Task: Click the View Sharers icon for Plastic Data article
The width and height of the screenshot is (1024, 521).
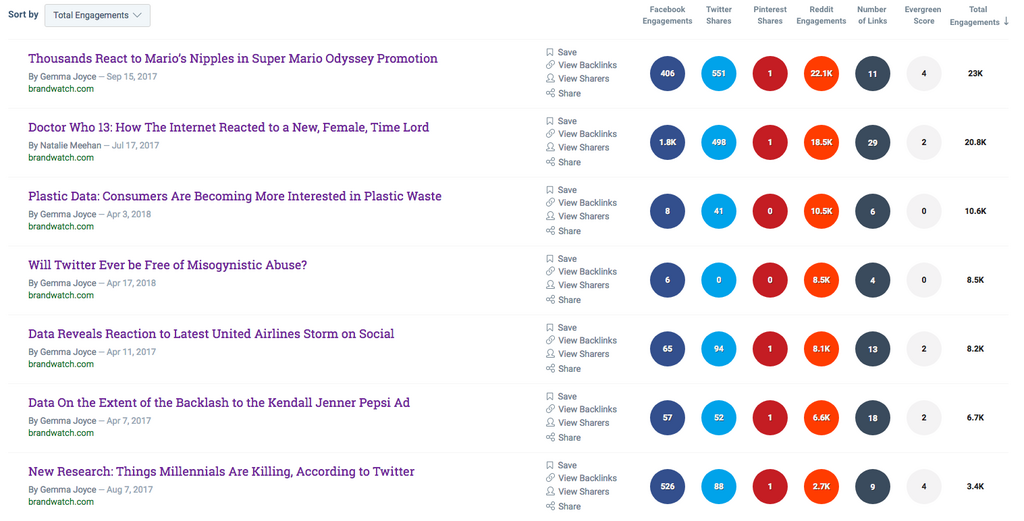Action: pos(550,216)
